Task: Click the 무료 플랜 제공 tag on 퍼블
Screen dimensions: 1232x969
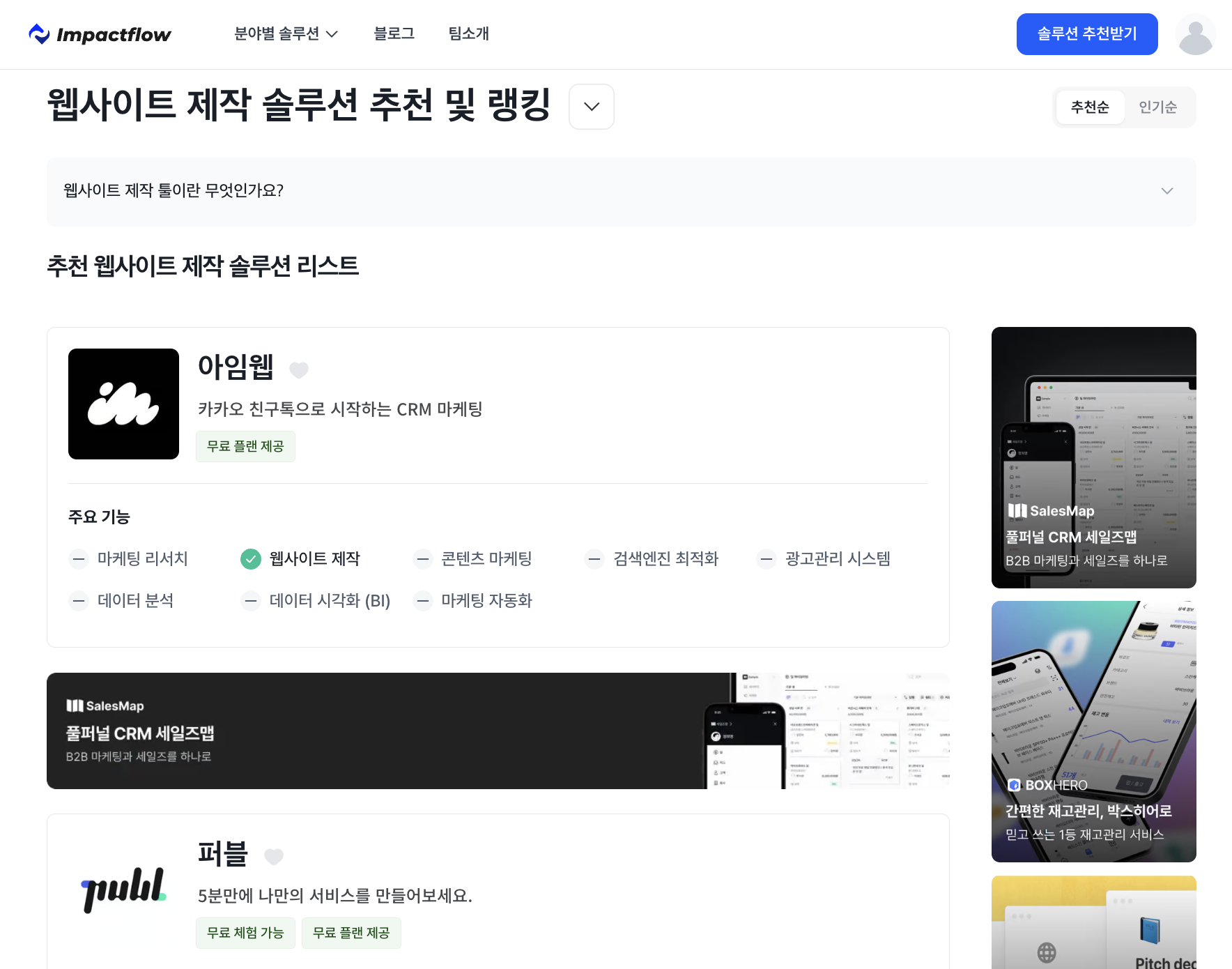Action: pos(351,933)
